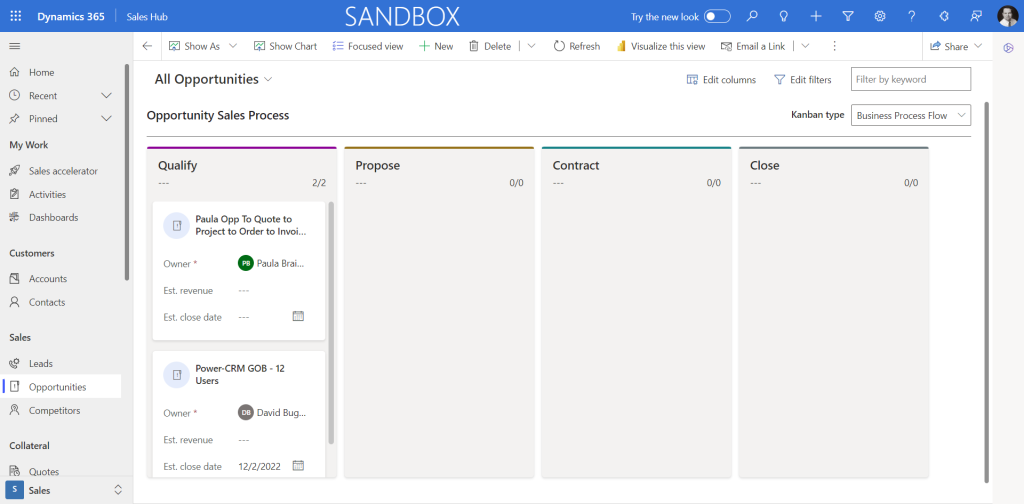
Task: Click the lightbulb assistant icon
Action: (x=784, y=16)
